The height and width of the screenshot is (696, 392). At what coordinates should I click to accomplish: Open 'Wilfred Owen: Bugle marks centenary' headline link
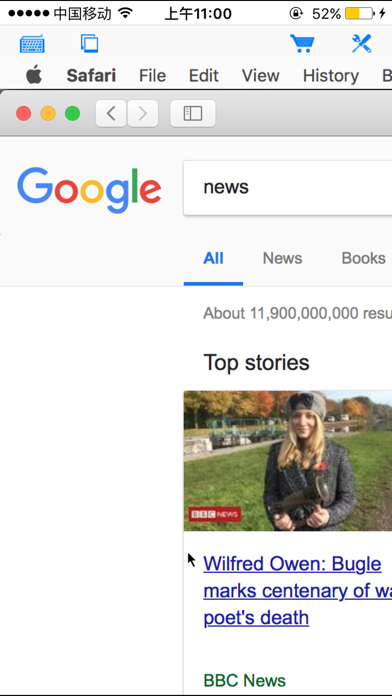tap(297, 591)
